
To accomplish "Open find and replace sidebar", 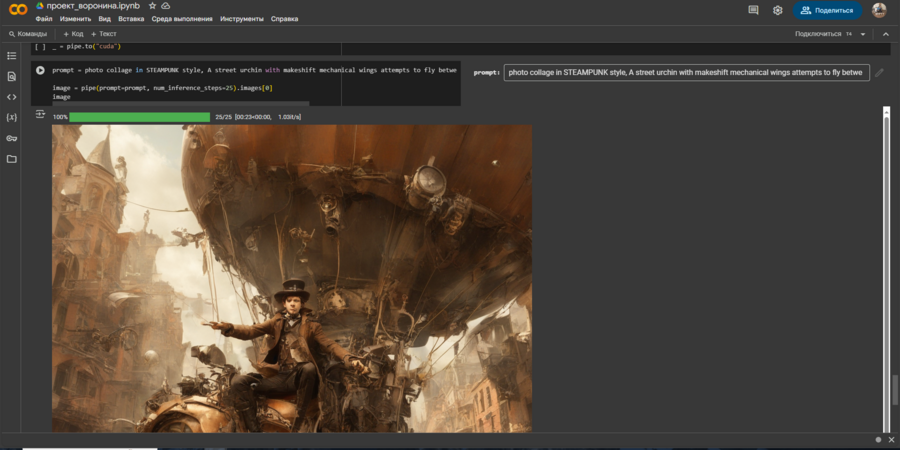I will click(12, 76).
